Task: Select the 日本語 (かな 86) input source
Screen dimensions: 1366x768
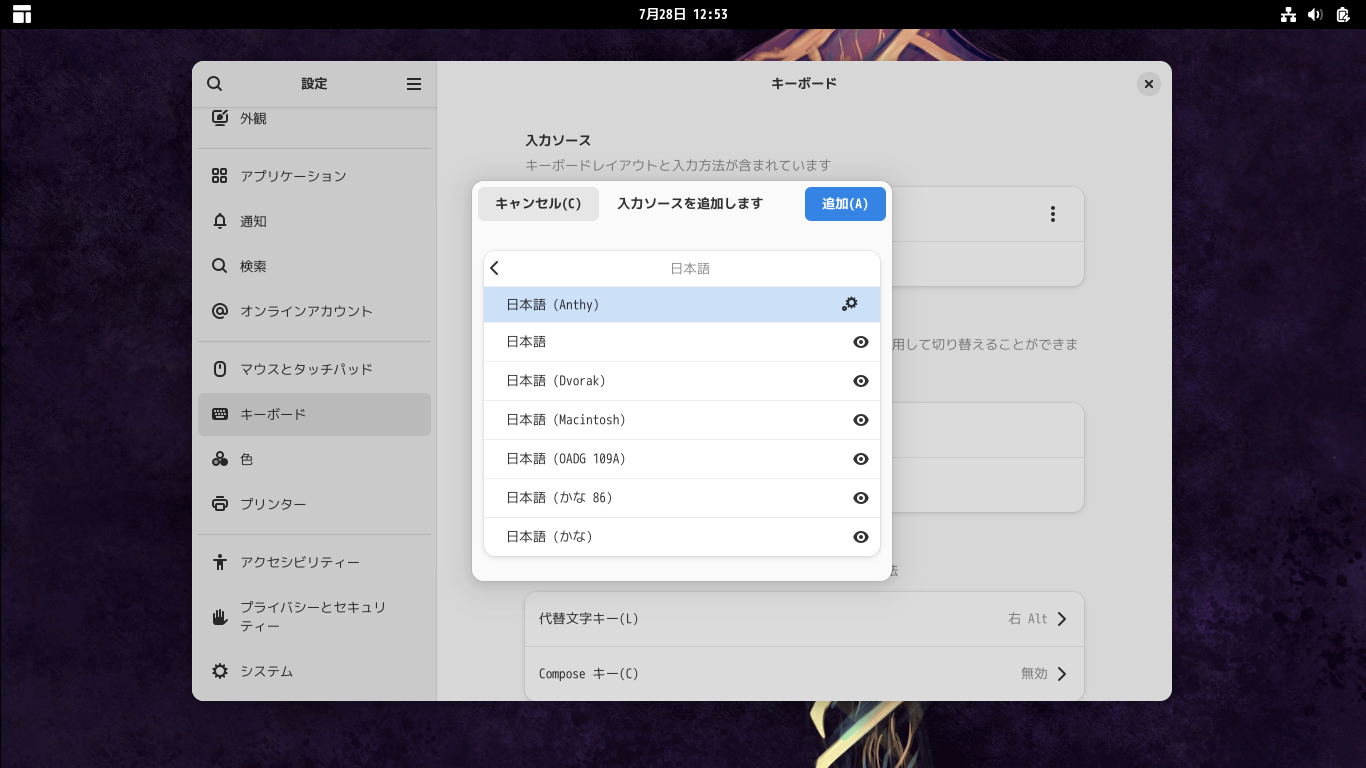Action: (682, 498)
